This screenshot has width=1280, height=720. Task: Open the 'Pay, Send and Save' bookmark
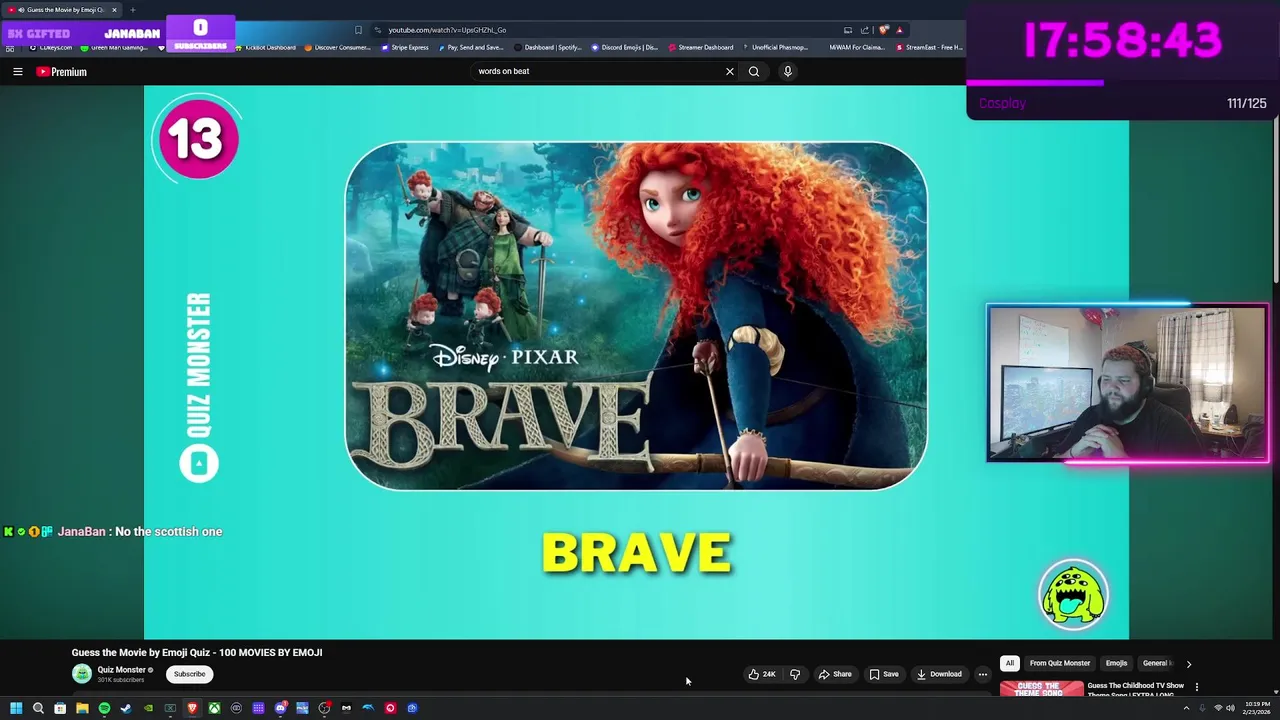(471, 47)
